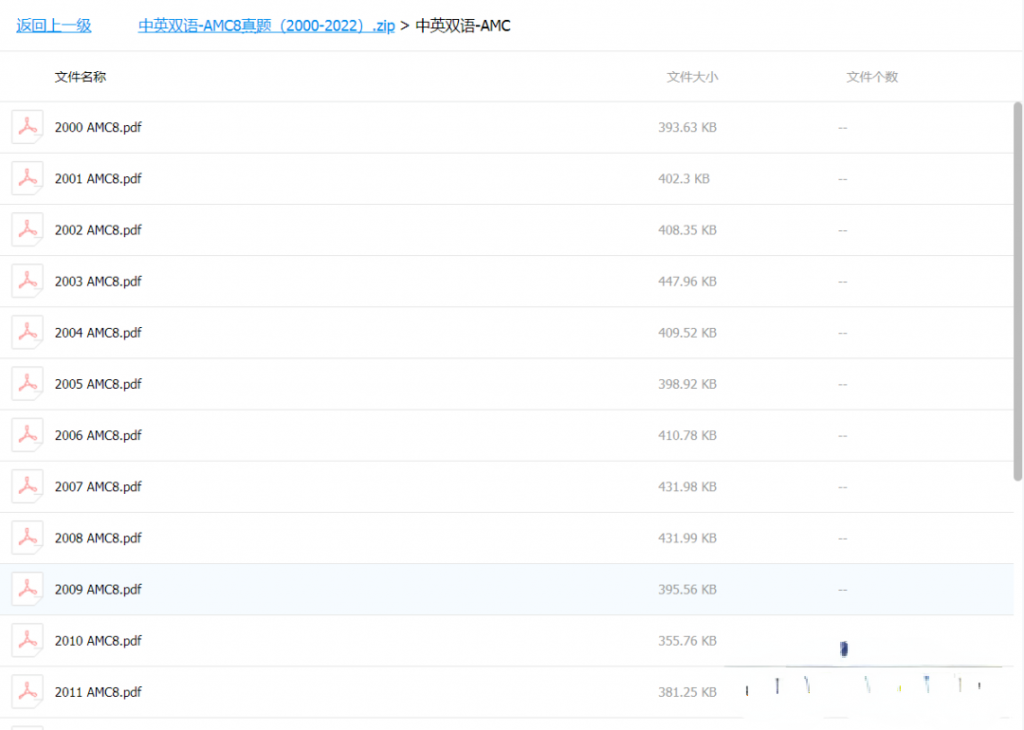The height and width of the screenshot is (730, 1024).
Task: Click the 447.96 KB file size value
Action: [687, 281]
